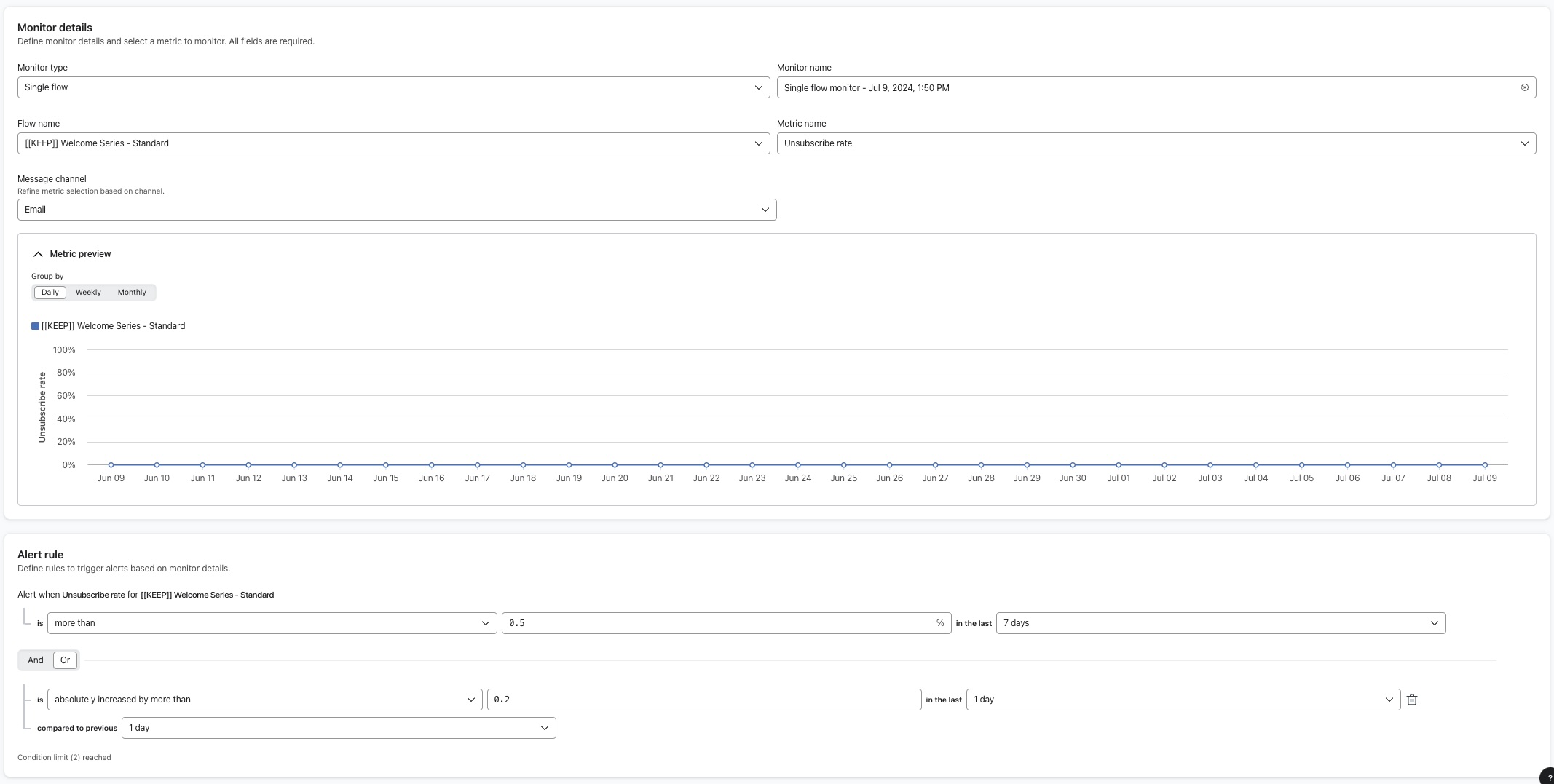Clear the Monitor name field

pos(1524,87)
